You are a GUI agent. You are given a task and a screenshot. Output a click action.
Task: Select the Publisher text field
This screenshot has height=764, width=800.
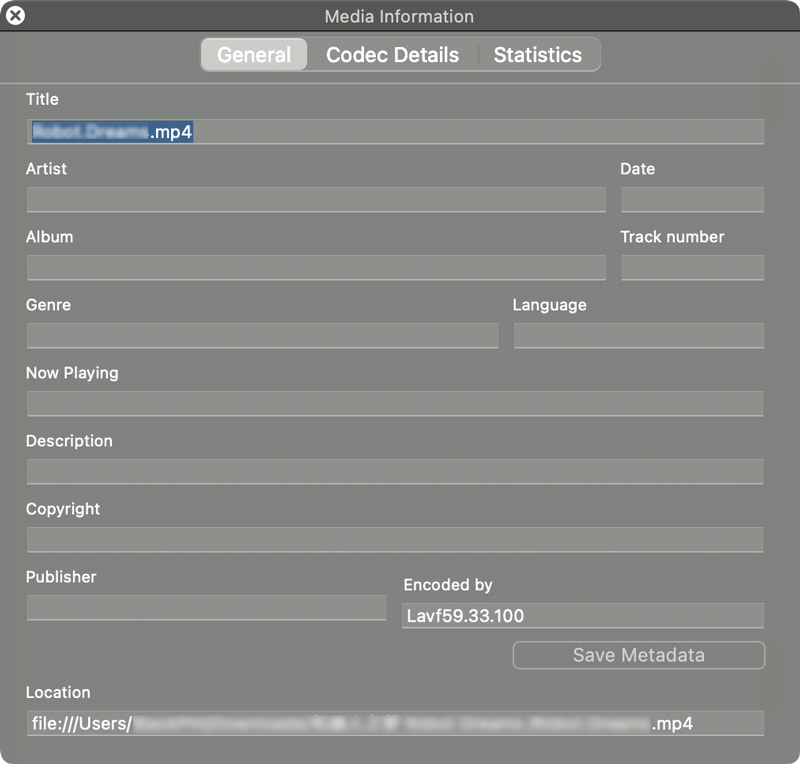click(x=206, y=608)
